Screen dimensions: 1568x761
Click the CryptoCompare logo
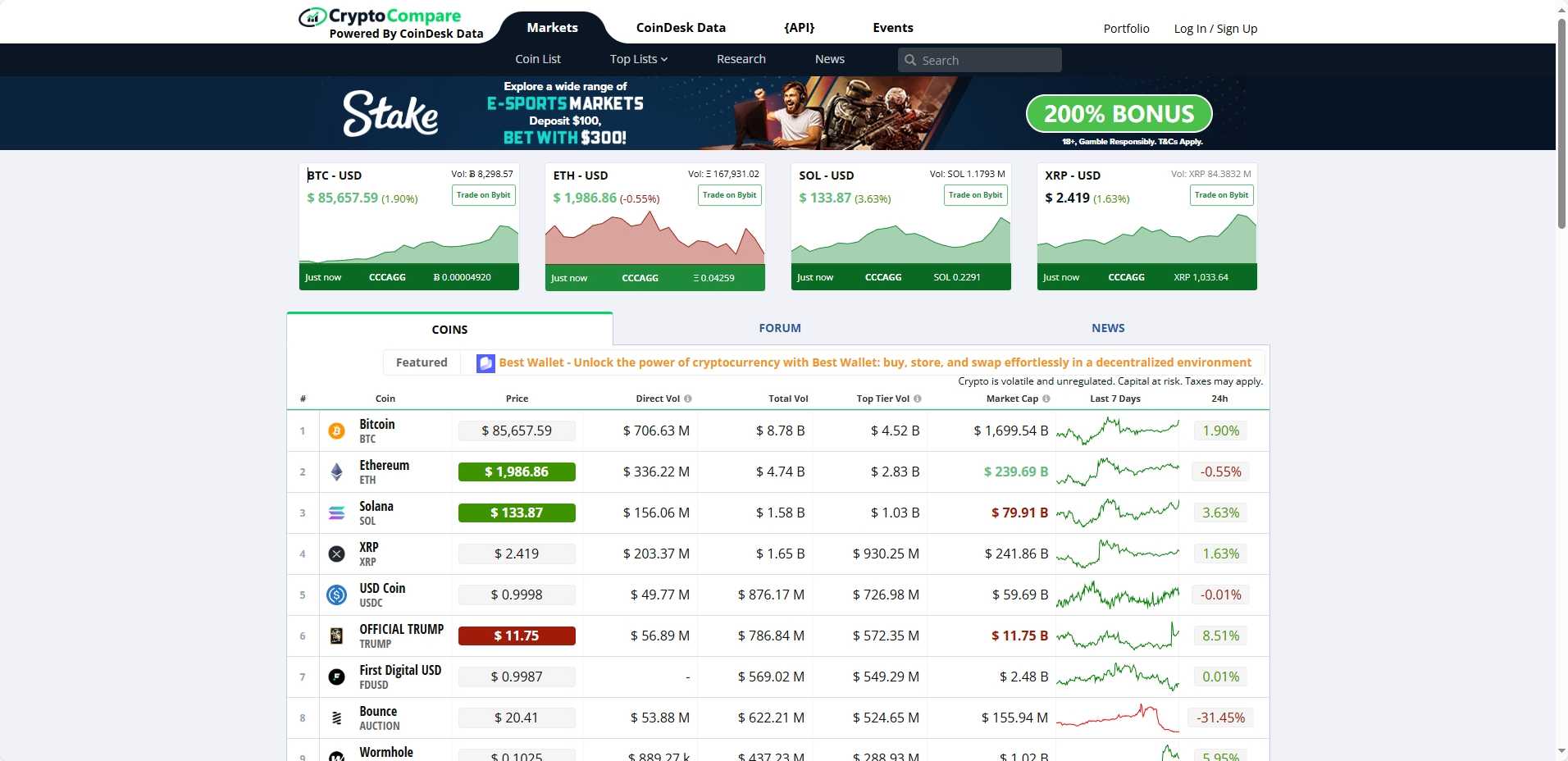point(380,16)
